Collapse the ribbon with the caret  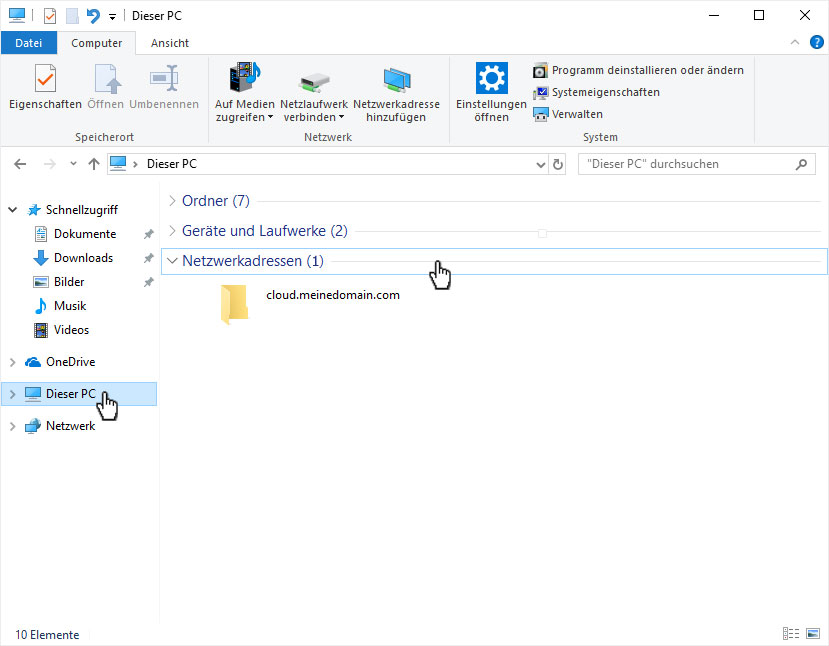[x=795, y=42]
